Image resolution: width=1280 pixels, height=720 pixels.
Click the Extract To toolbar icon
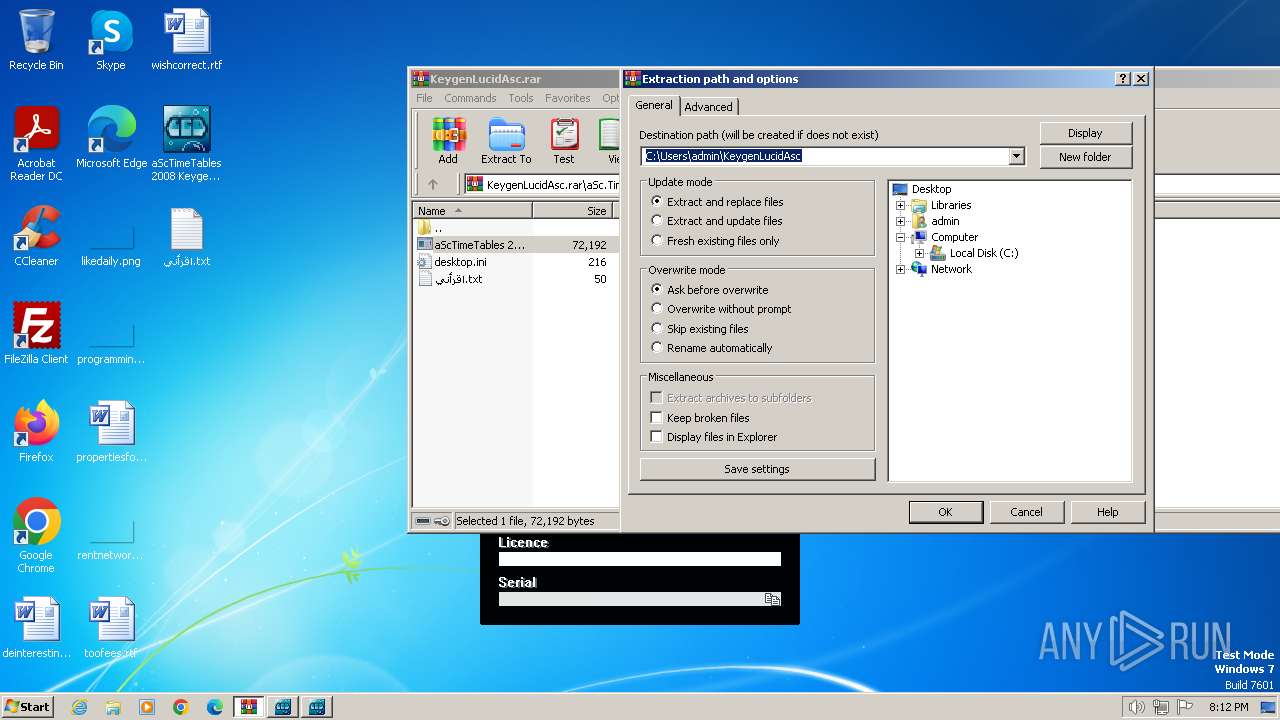coord(506,141)
